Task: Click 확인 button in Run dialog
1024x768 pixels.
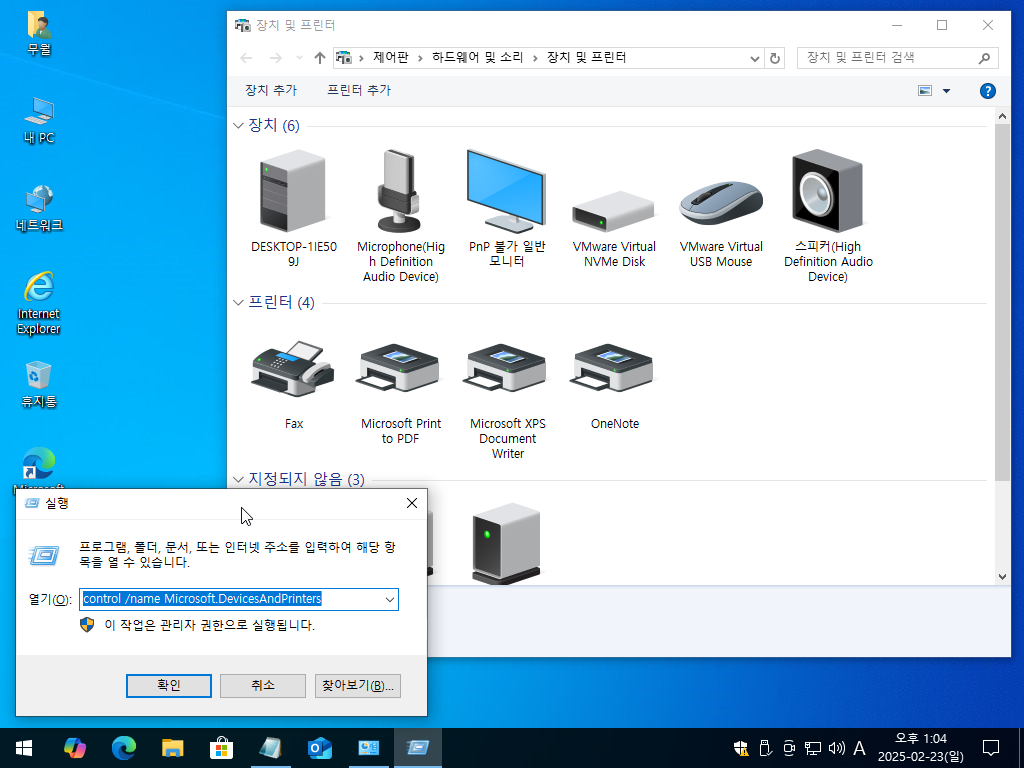Action: (x=168, y=686)
